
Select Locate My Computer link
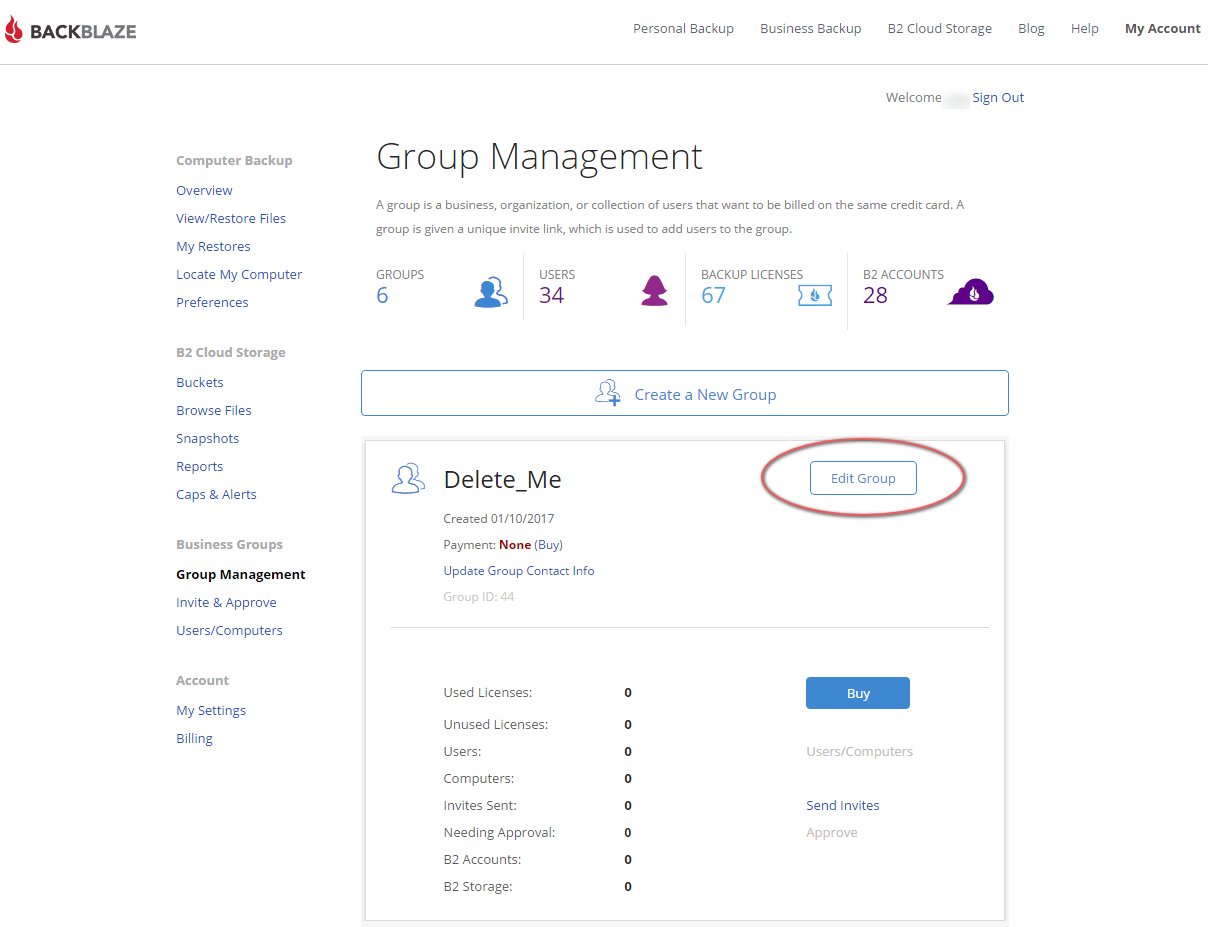coord(239,274)
